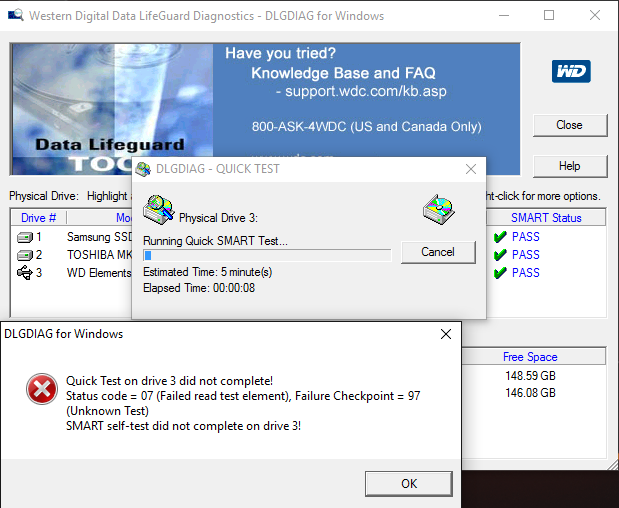Viewport: 619px width, 508px height.
Task: Minimize the main DLGDIAG window
Action: 504,15
